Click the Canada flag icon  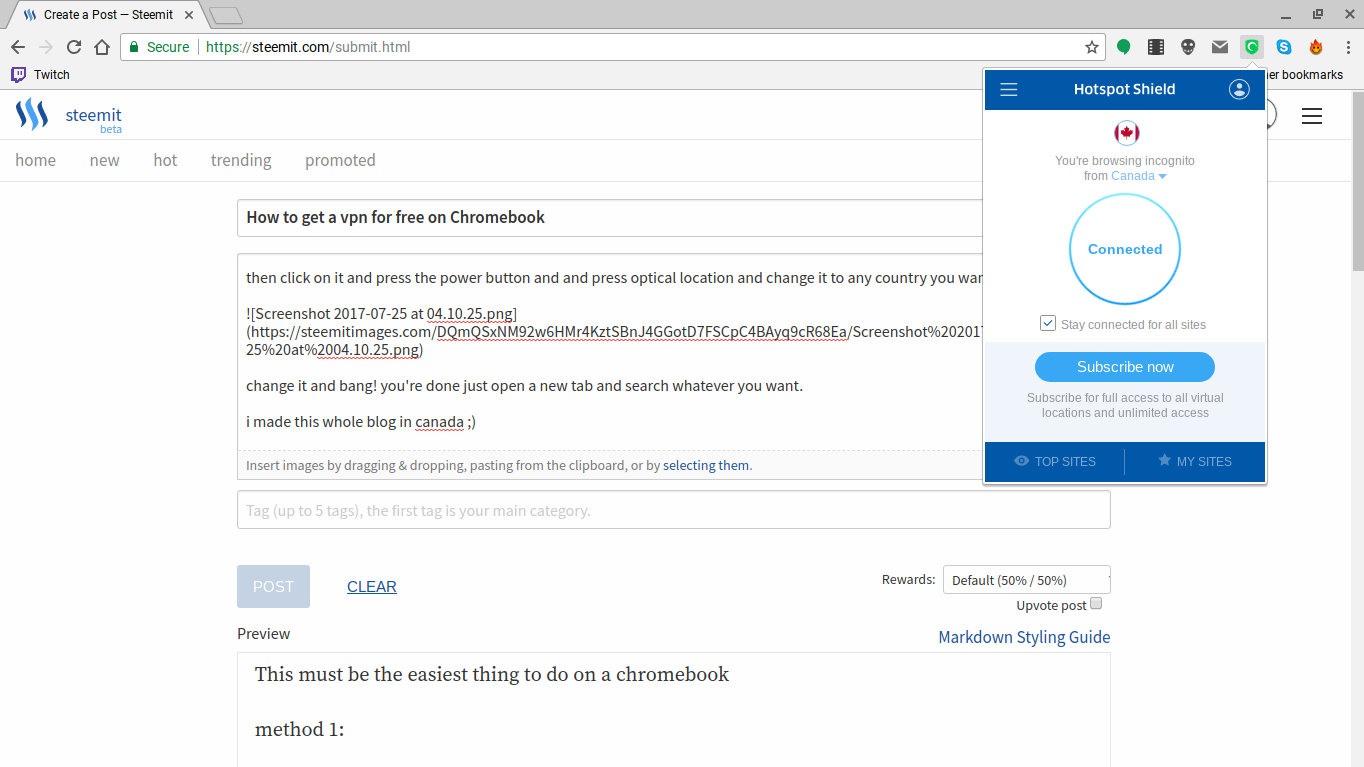click(1127, 133)
